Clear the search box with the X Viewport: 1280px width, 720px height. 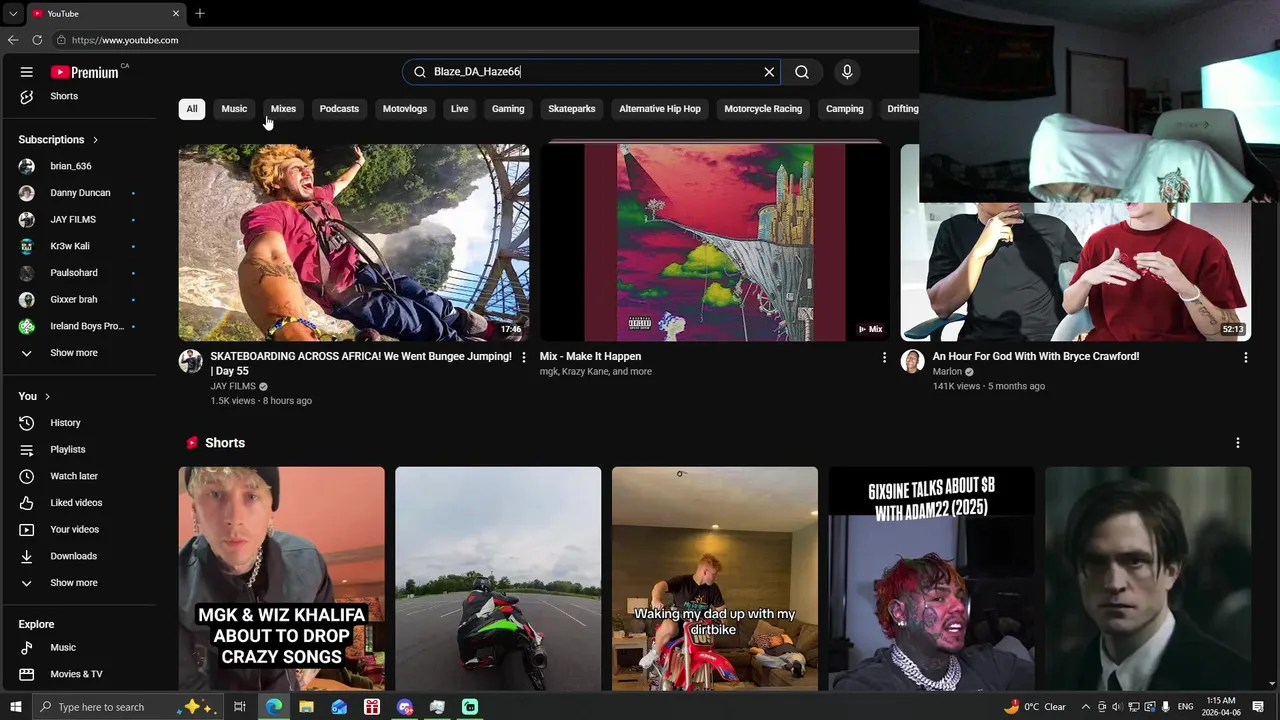(x=769, y=72)
